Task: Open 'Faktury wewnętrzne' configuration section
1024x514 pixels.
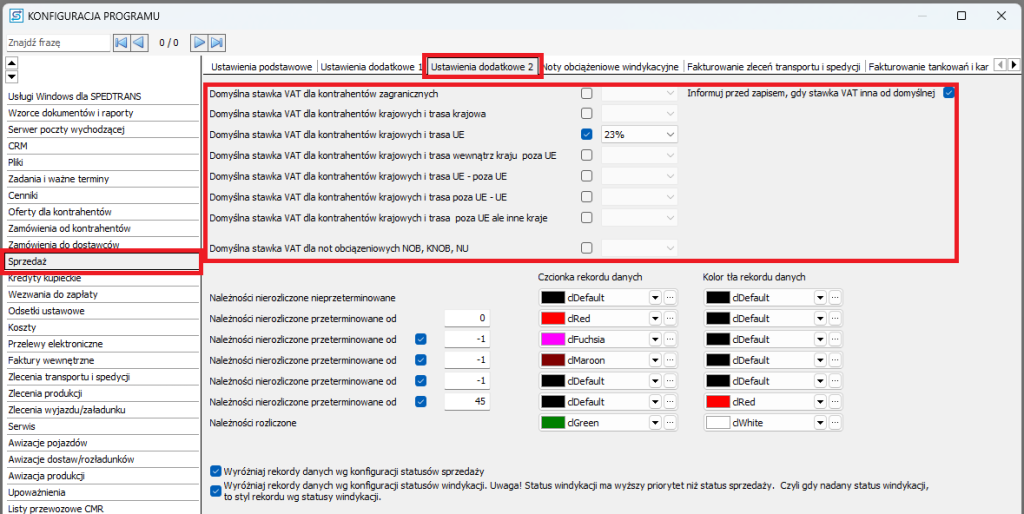Action: point(51,360)
